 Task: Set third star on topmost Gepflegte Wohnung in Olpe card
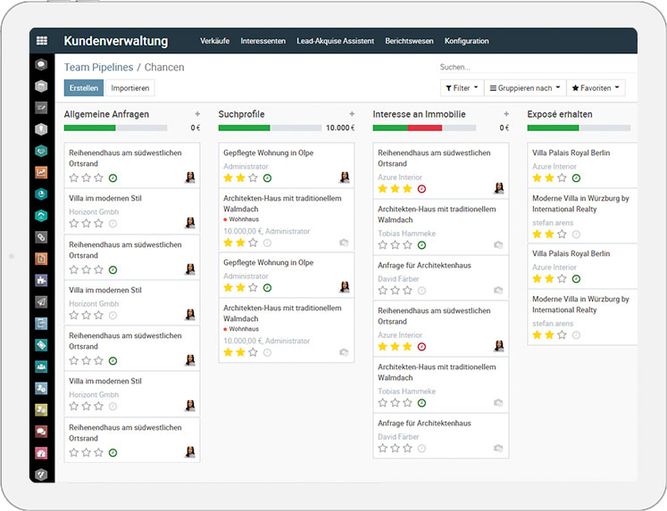(x=253, y=178)
